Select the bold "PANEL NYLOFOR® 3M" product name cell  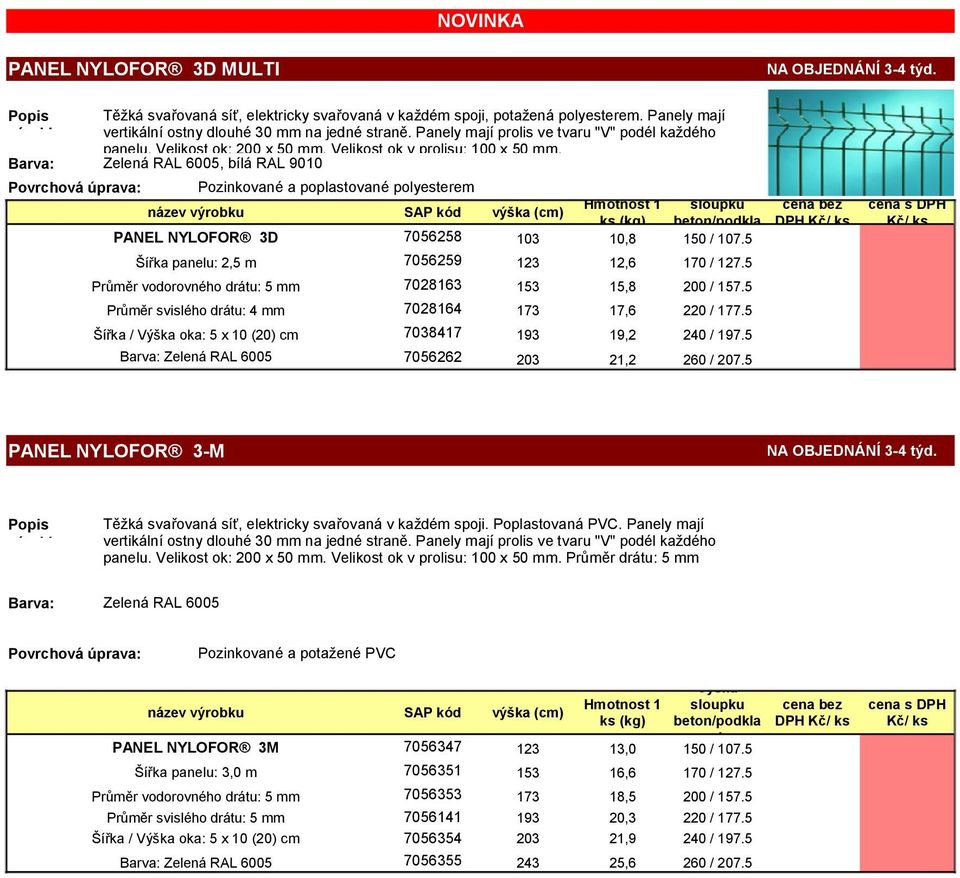click(196, 748)
